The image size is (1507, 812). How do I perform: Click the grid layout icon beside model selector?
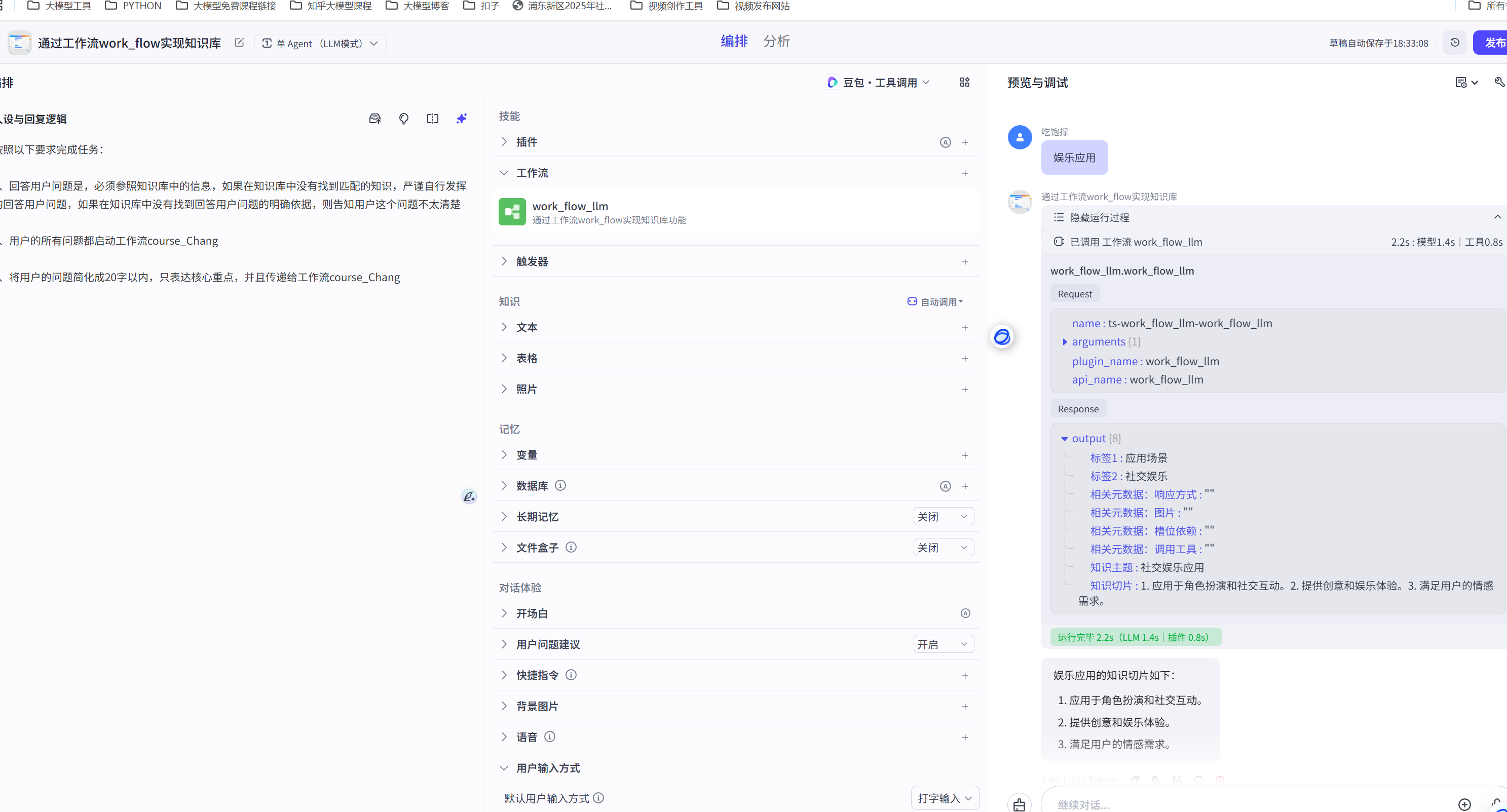coord(965,83)
